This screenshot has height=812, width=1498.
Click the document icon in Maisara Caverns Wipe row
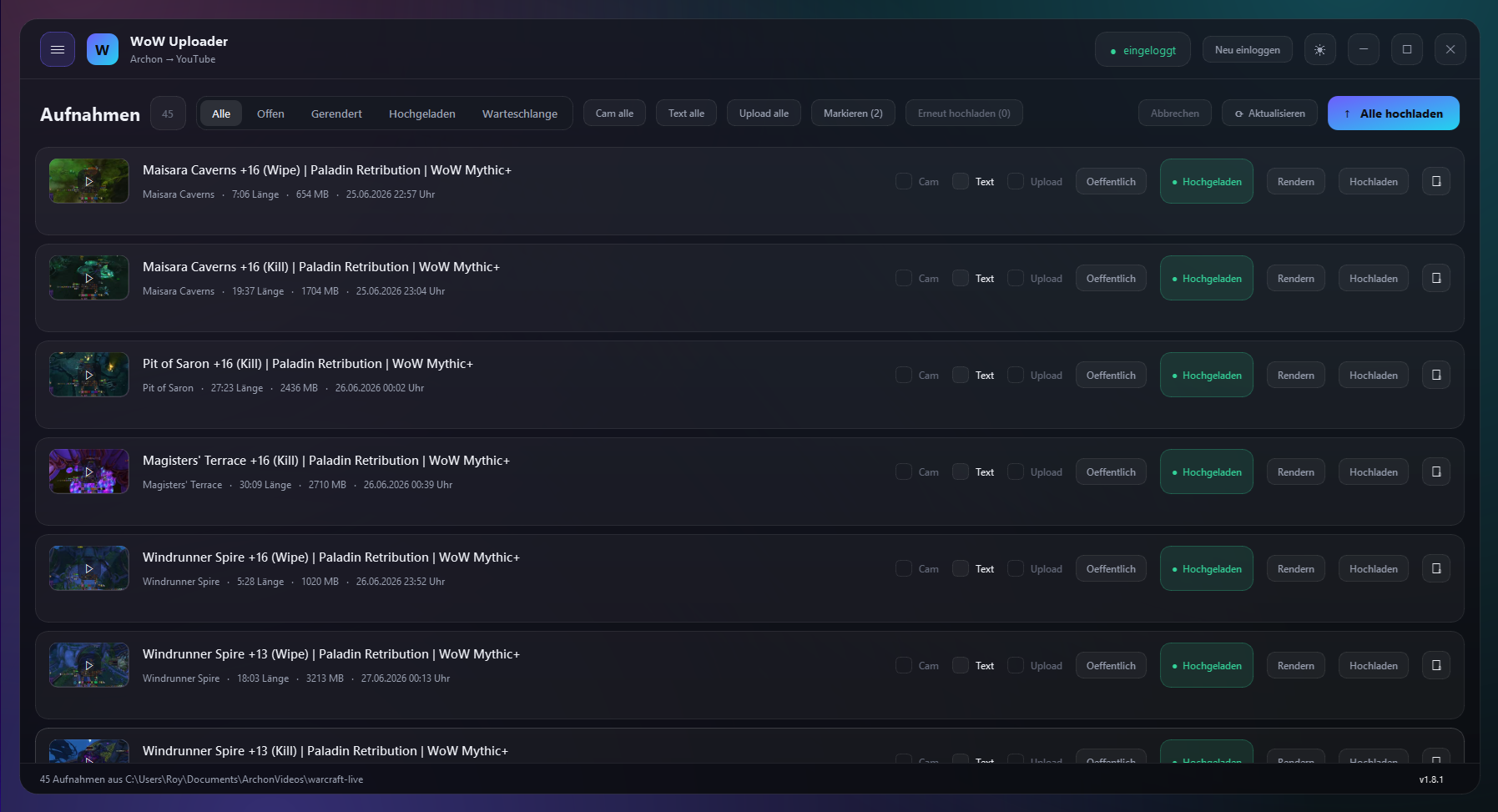(x=1436, y=181)
